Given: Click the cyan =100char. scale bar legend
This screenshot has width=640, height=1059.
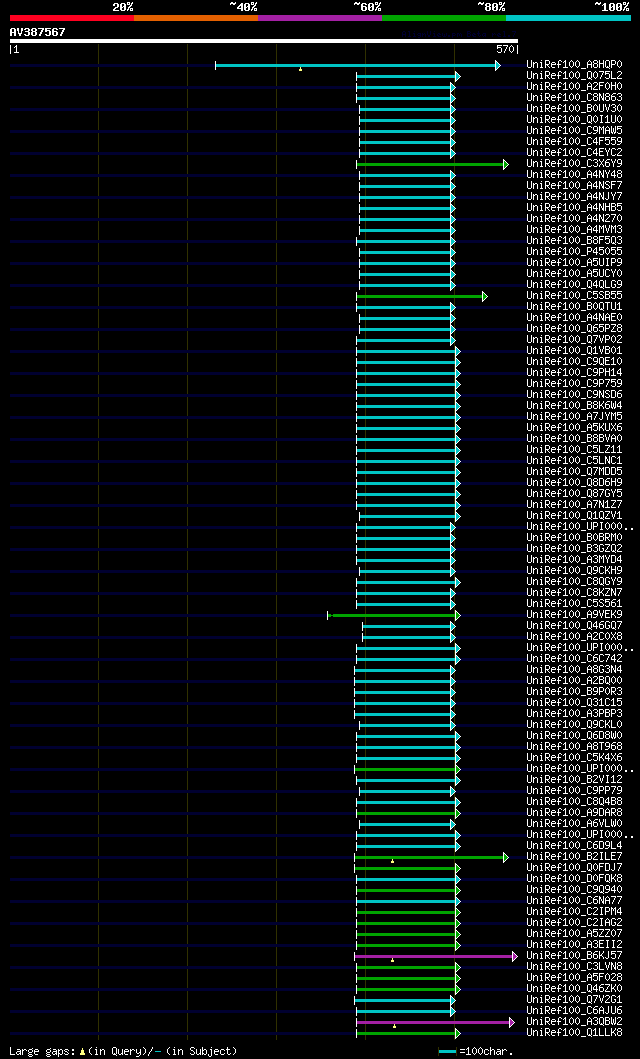Looking at the screenshot, I should coord(448,1052).
